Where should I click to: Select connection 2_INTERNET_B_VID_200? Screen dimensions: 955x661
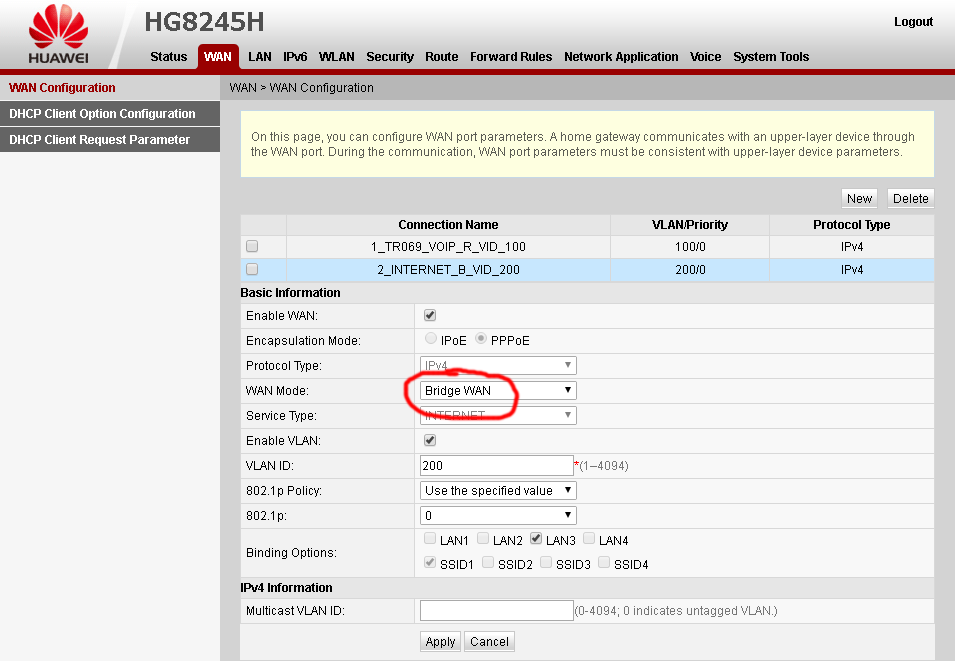click(x=448, y=270)
